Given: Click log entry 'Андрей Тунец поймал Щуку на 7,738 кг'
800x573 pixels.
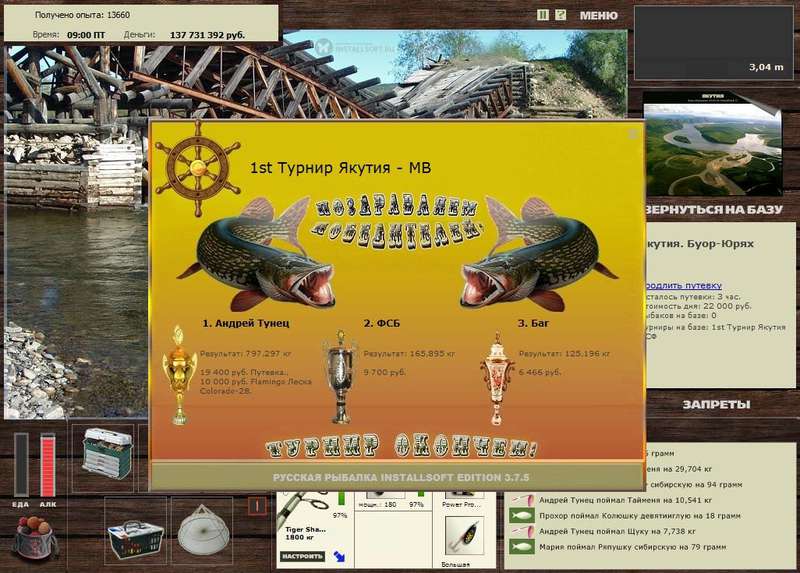Looking at the screenshot, I should pyautogui.click(x=617, y=531).
